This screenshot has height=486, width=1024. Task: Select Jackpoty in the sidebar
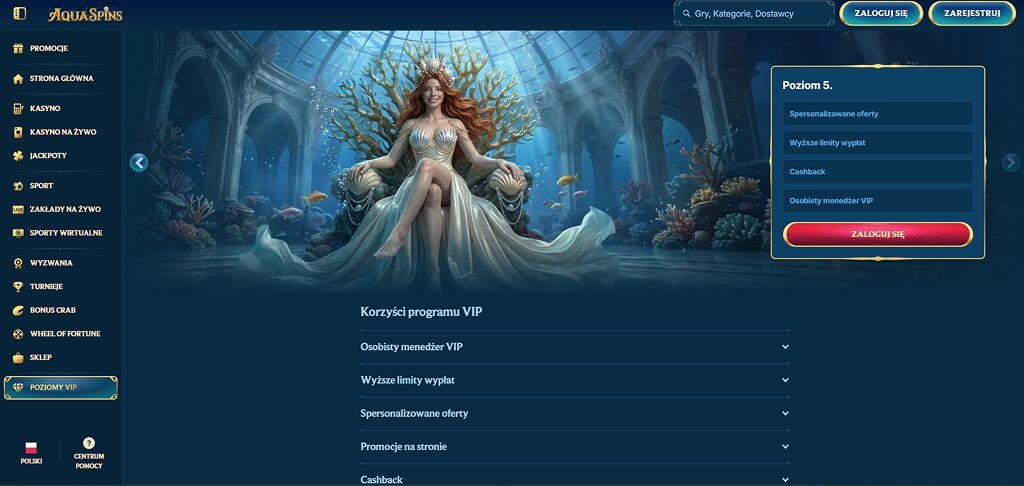point(48,155)
